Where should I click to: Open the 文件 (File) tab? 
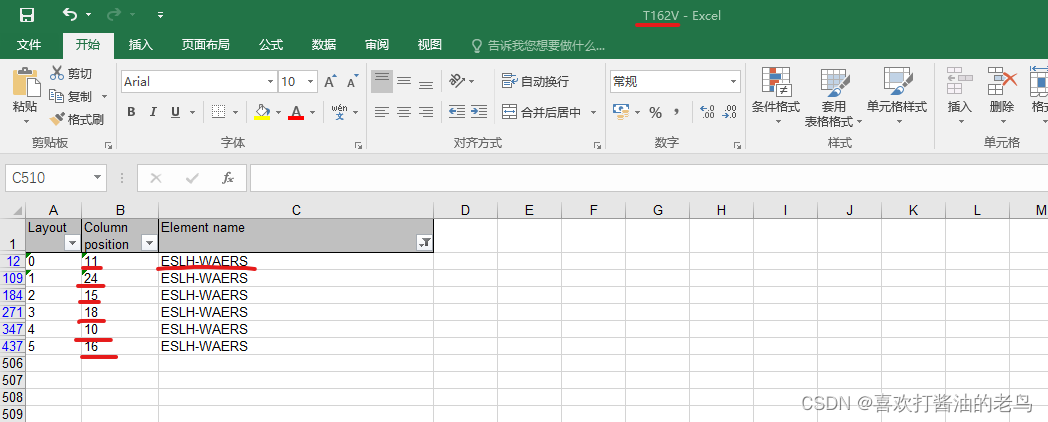(x=29, y=45)
